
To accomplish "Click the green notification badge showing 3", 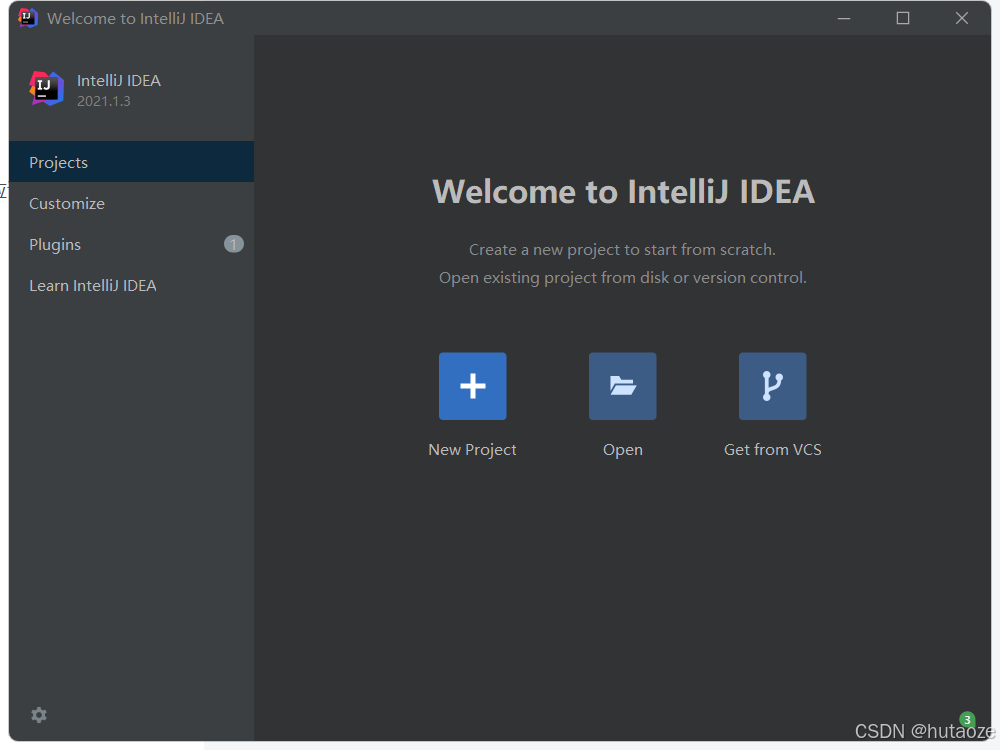I will coord(967,720).
